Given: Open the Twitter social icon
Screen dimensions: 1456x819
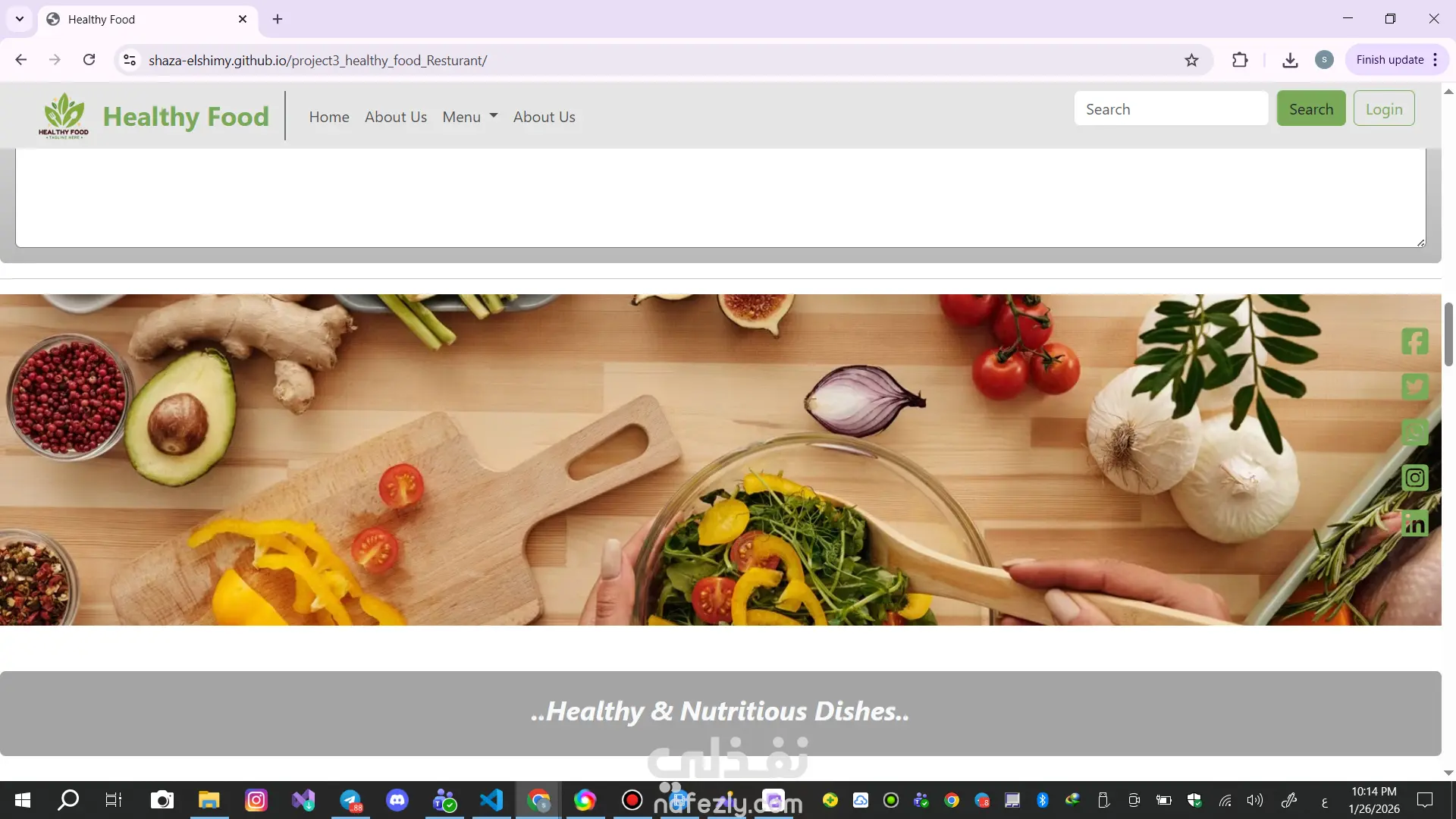Looking at the screenshot, I should tap(1414, 387).
